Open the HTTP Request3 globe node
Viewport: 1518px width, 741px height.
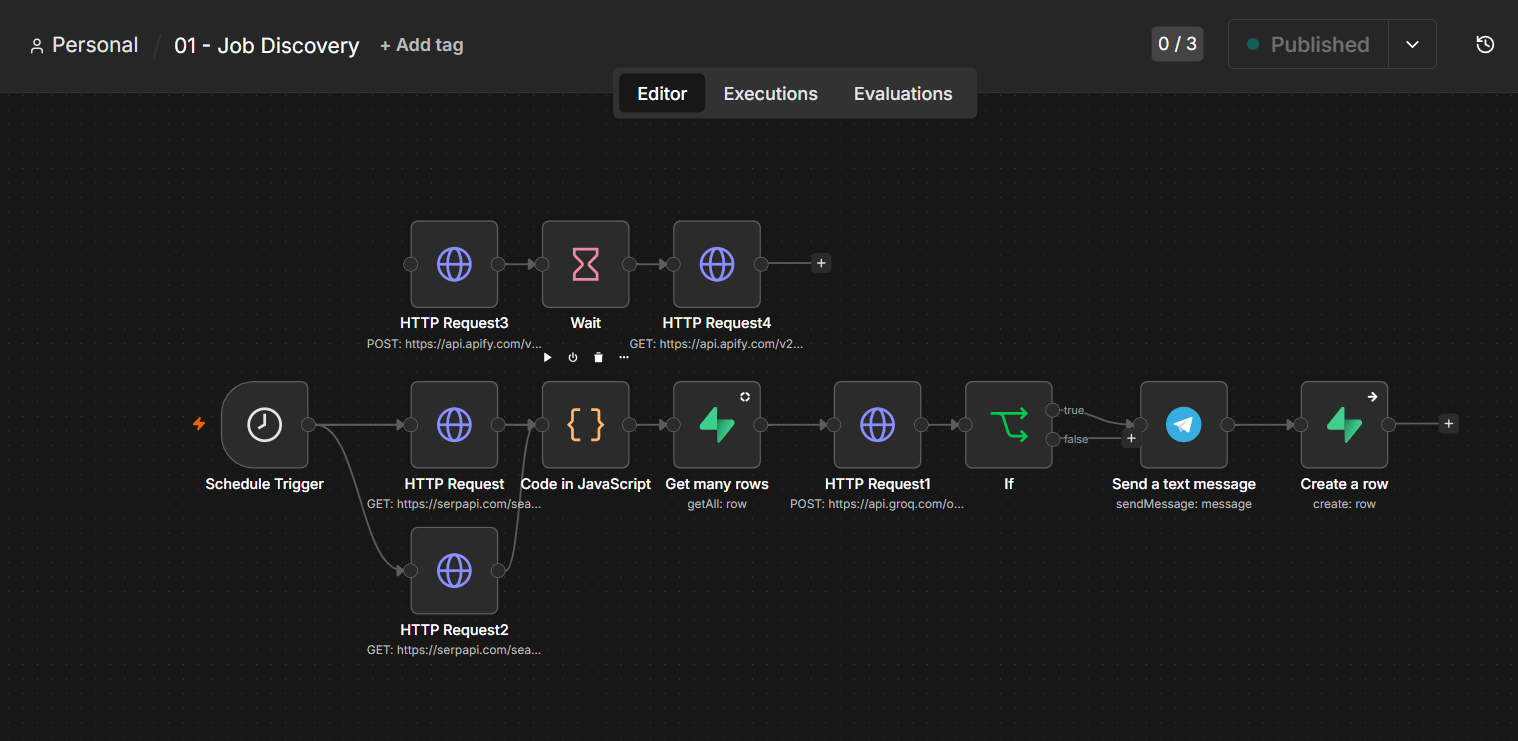[454, 264]
